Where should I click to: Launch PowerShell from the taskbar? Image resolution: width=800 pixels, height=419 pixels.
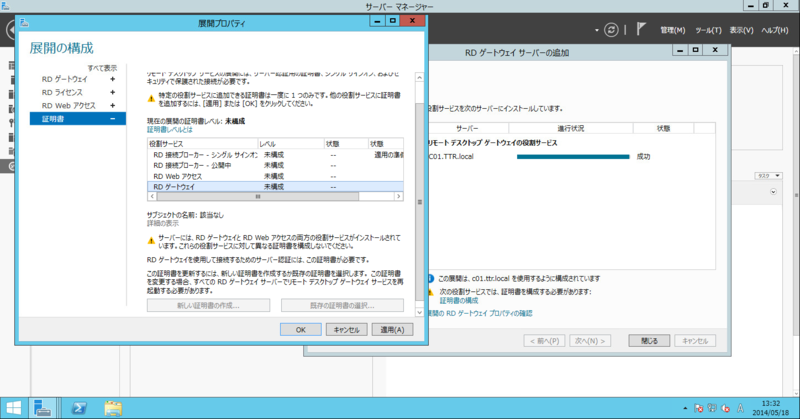[79, 408]
